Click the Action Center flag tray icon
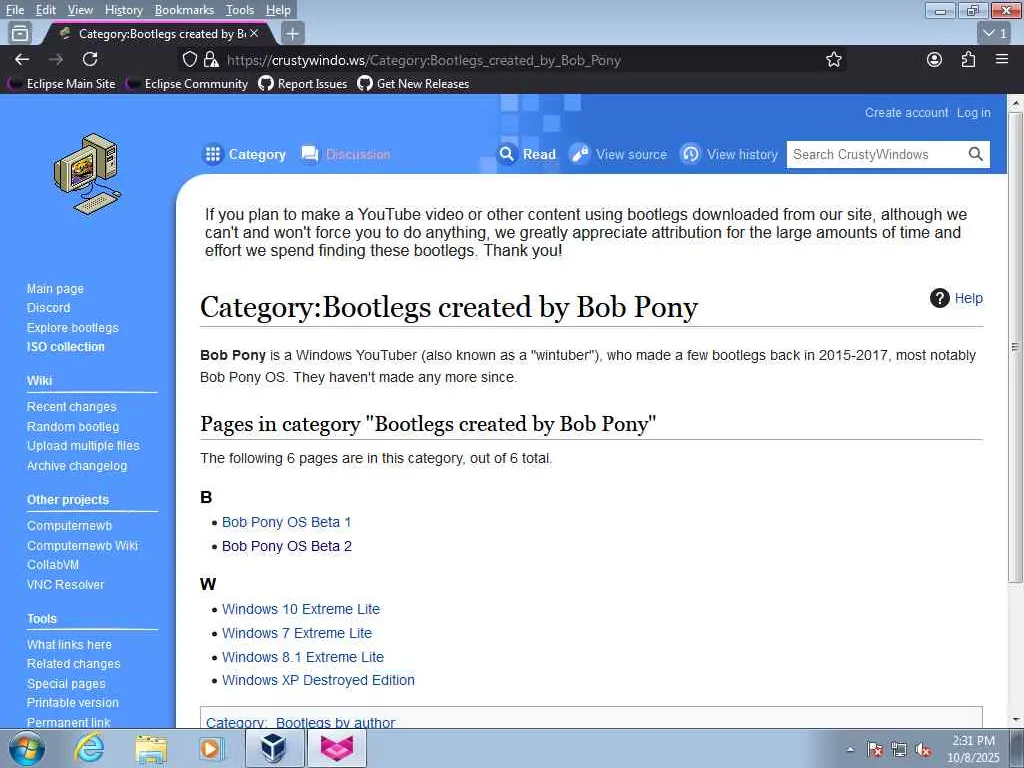Image resolution: width=1024 pixels, height=768 pixels. 875,750
